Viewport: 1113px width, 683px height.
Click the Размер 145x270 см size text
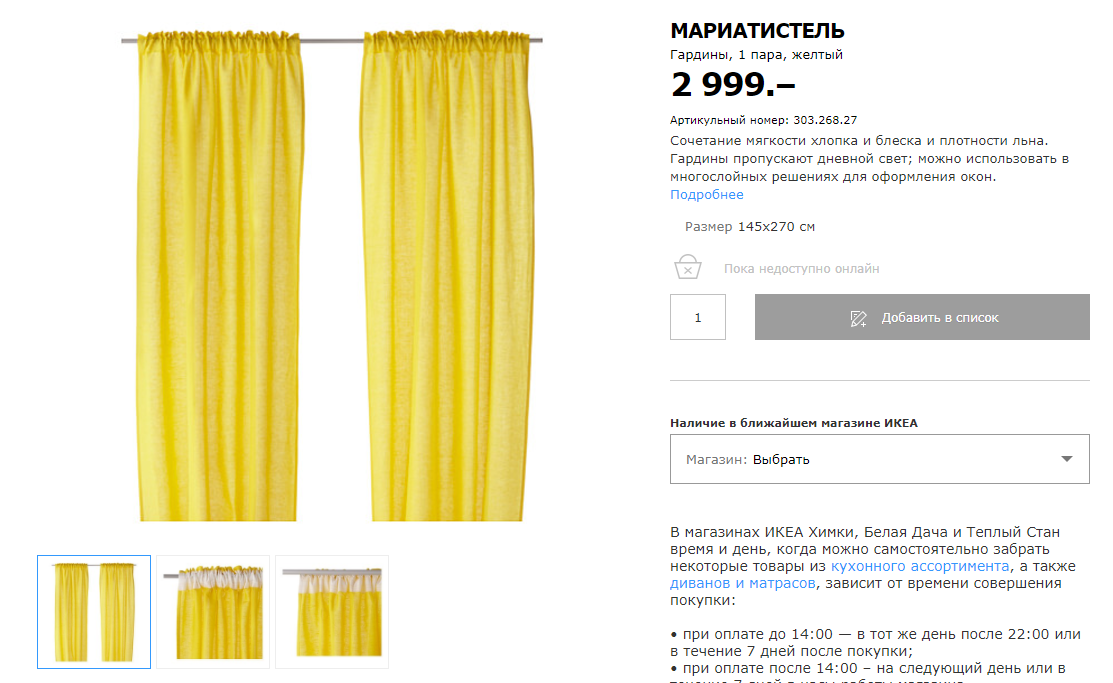click(x=750, y=226)
